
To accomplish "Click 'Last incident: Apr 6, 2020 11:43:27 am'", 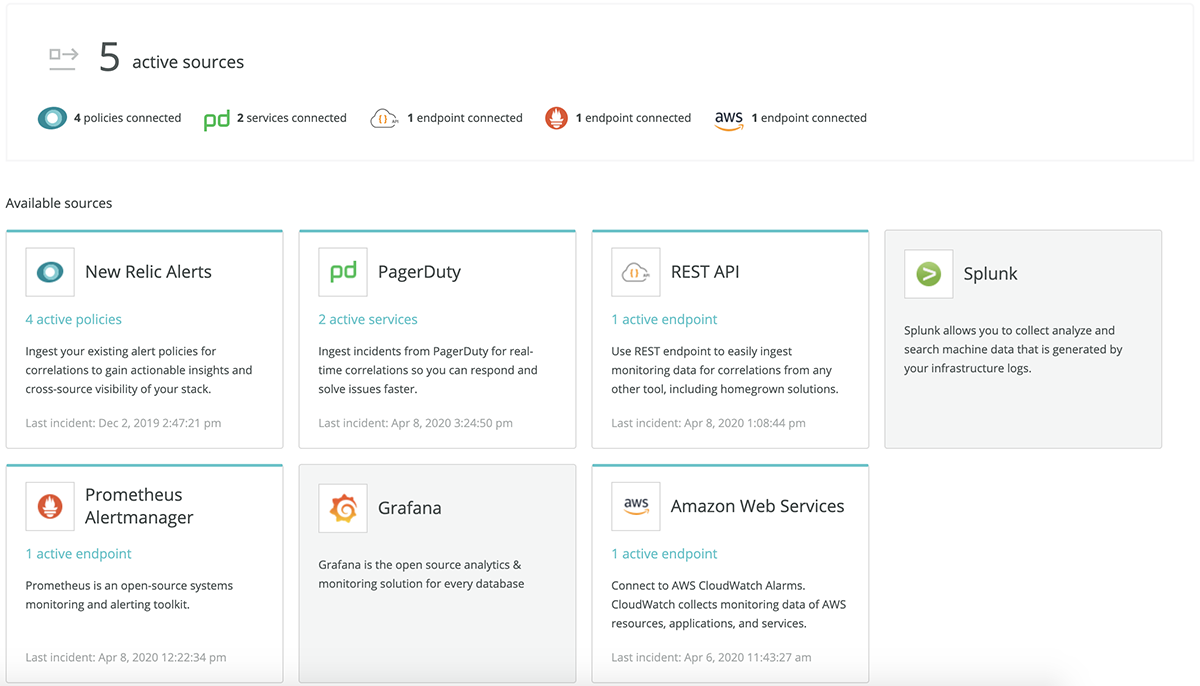I will 712,657.
